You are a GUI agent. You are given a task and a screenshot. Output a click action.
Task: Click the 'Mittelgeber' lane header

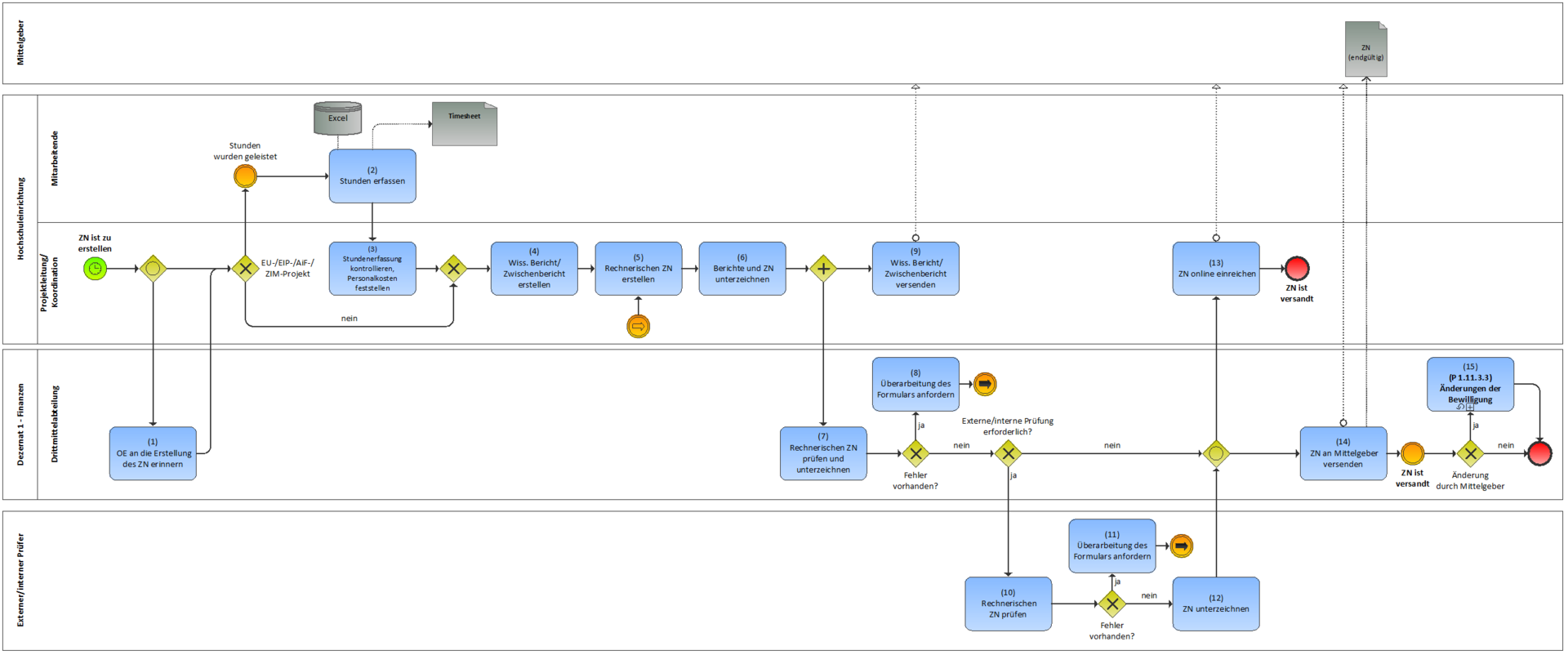click(x=20, y=43)
